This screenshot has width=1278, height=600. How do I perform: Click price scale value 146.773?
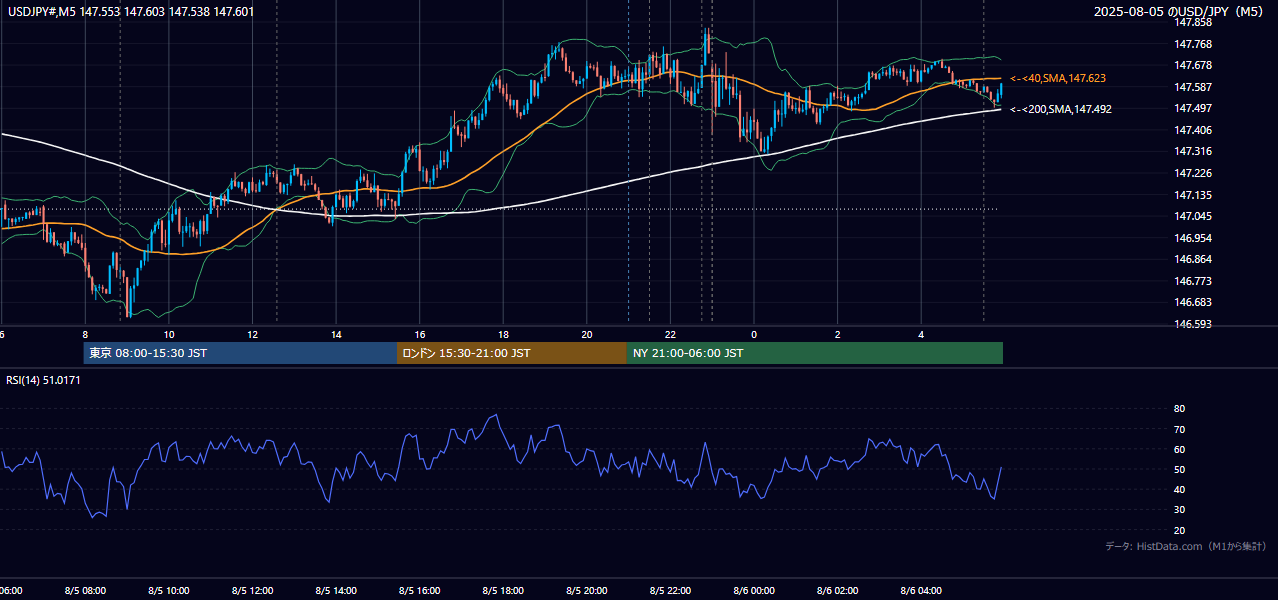point(1194,281)
